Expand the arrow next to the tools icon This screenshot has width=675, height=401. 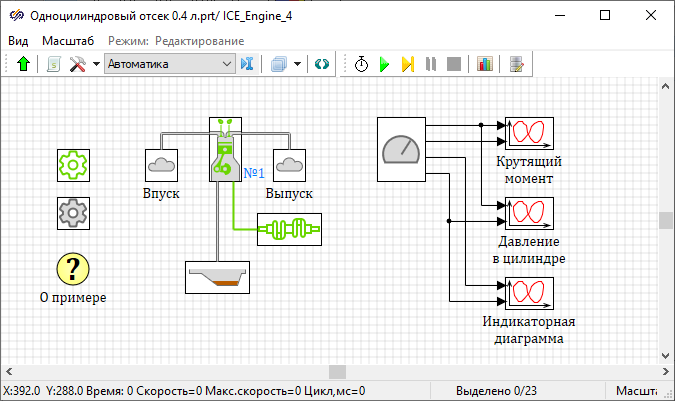pos(96,64)
